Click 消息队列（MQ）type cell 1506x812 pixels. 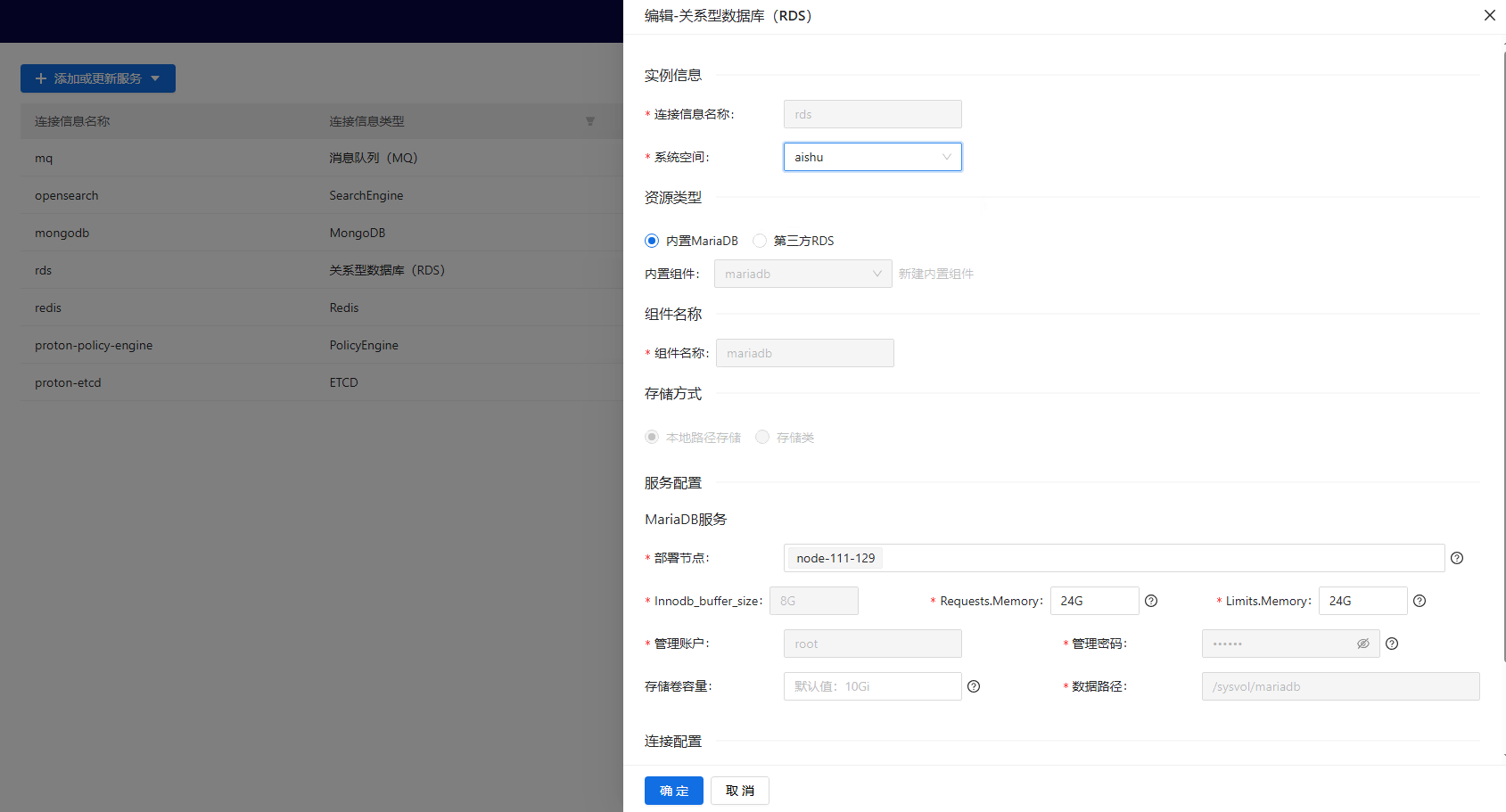[374, 158]
